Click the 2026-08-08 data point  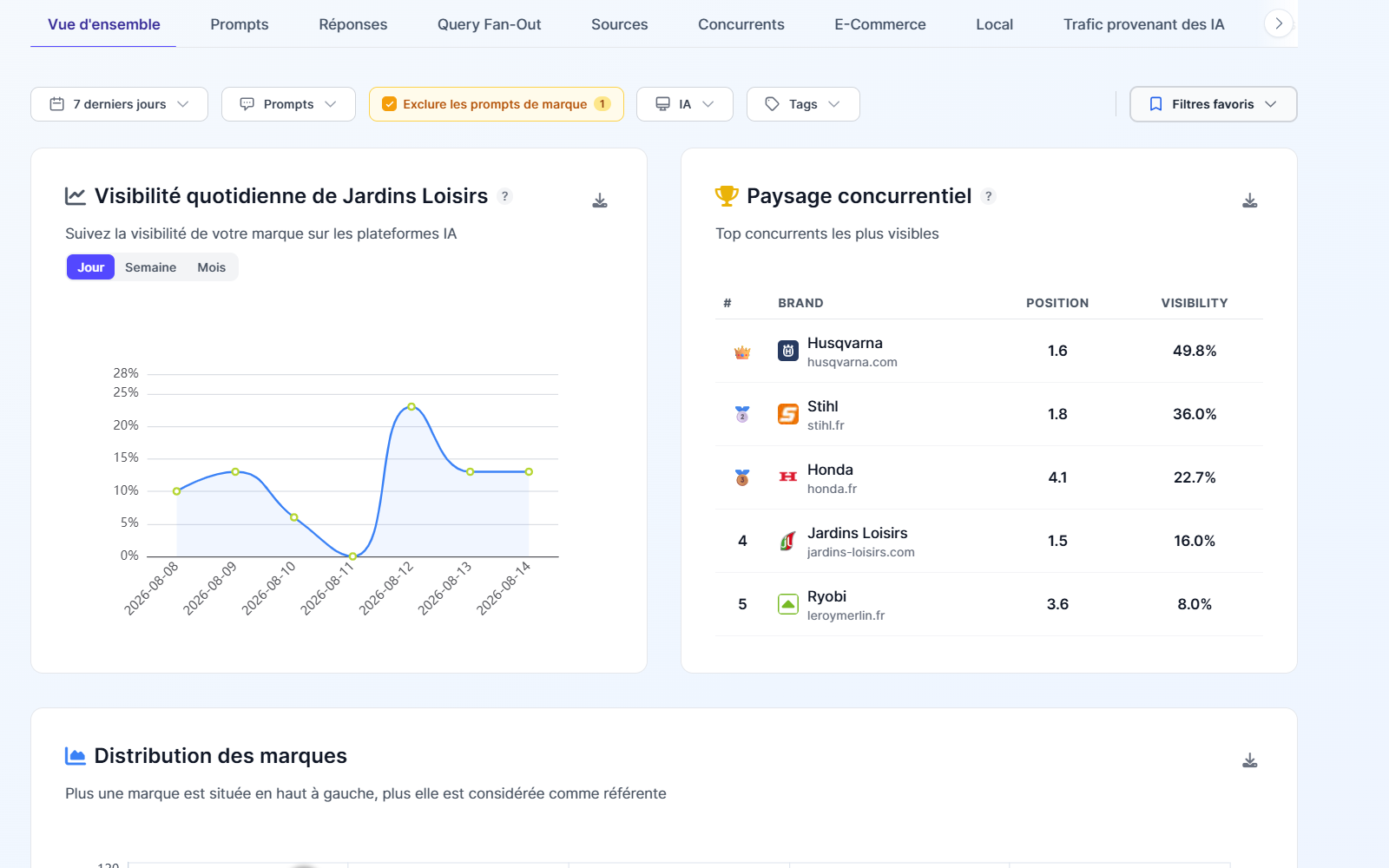pos(177,491)
